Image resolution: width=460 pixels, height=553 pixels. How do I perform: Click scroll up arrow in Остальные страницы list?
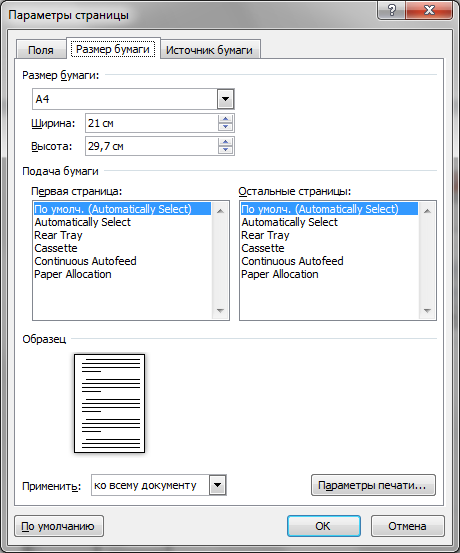click(x=427, y=211)
